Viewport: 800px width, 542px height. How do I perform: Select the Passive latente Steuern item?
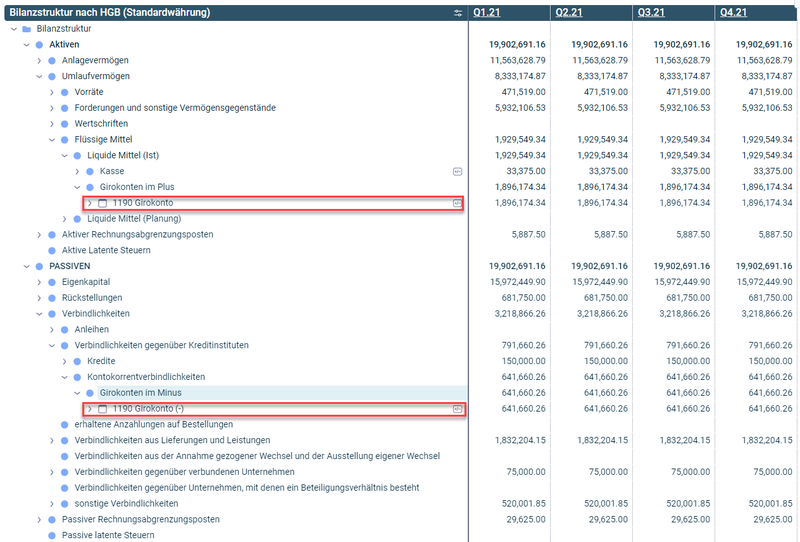pyautogui.click(x=108, y=535)
